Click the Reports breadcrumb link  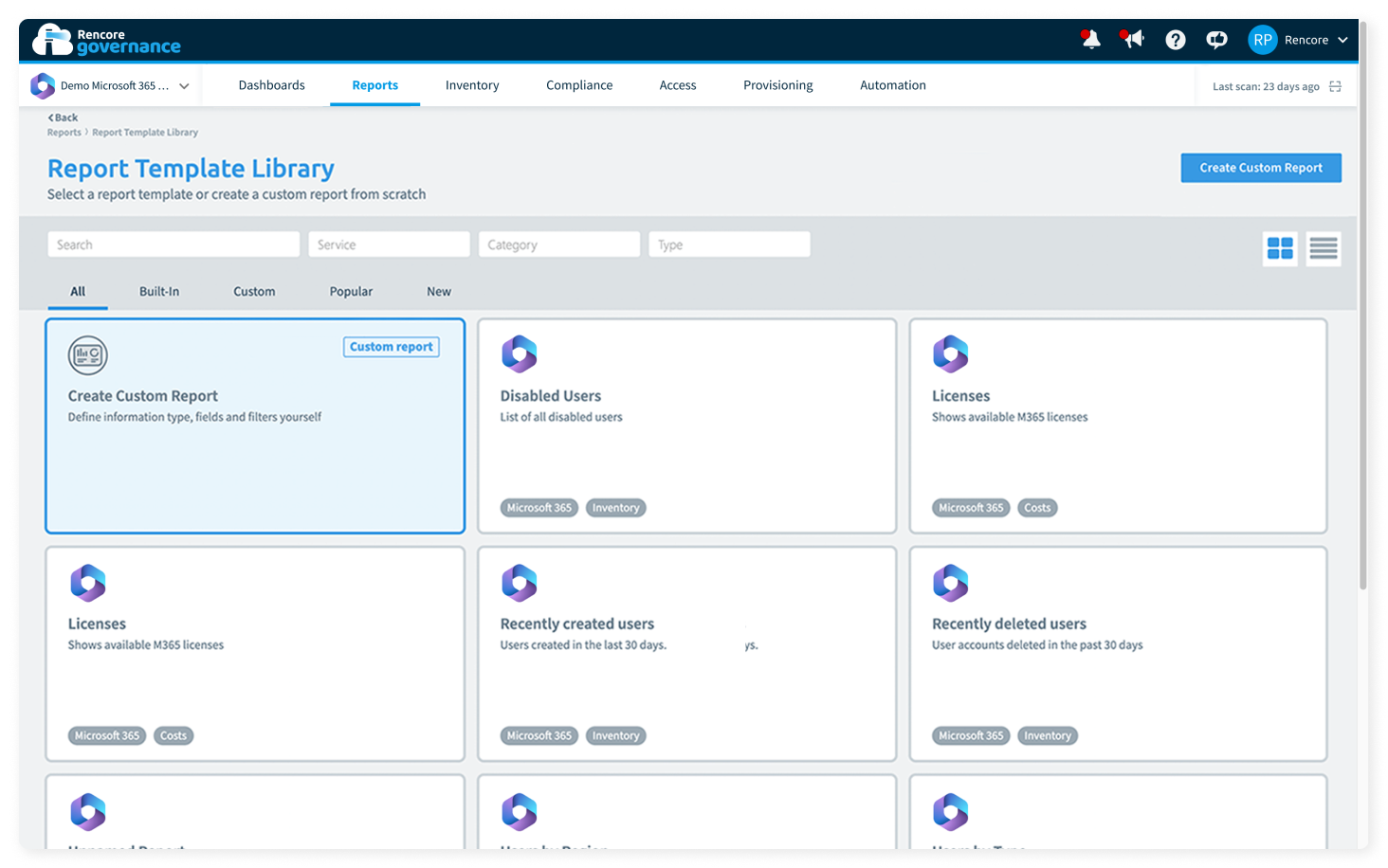tap(64, 133)
